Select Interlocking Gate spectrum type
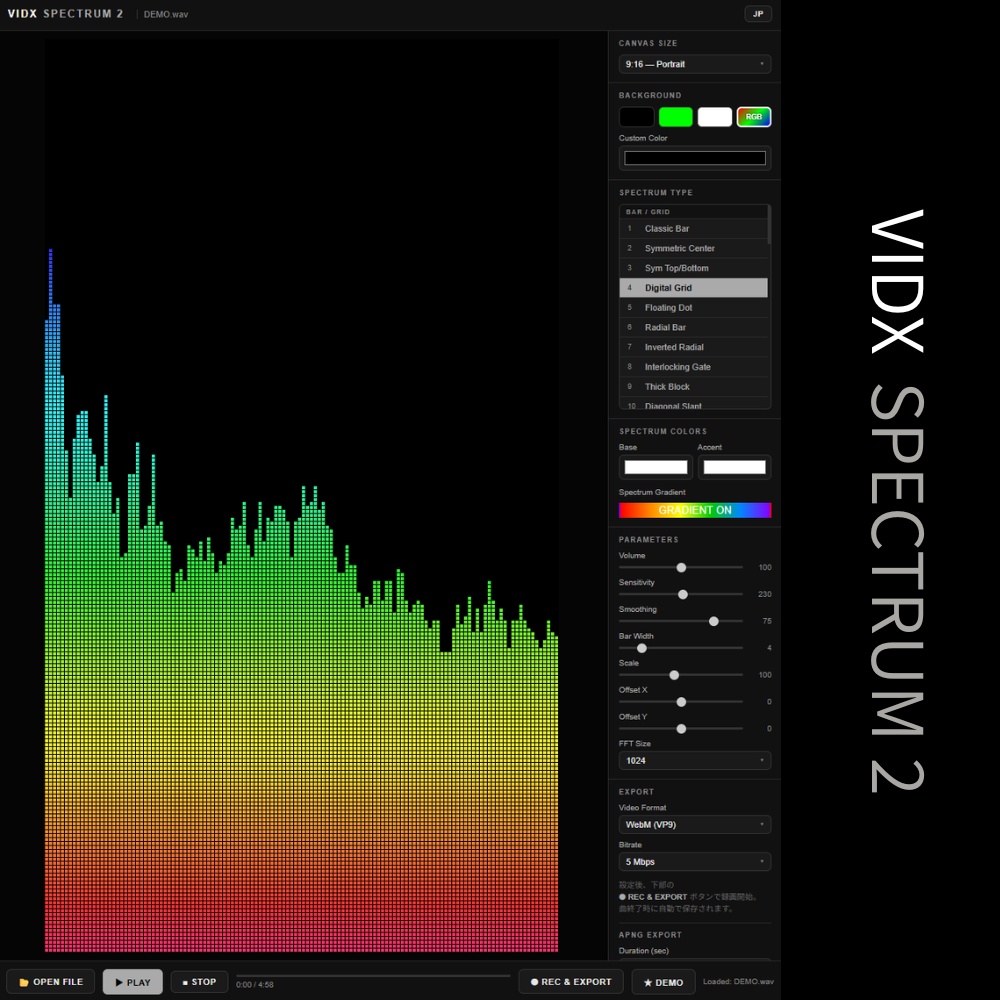This screenshot has height=1000, width=1000. click(693, 367)
